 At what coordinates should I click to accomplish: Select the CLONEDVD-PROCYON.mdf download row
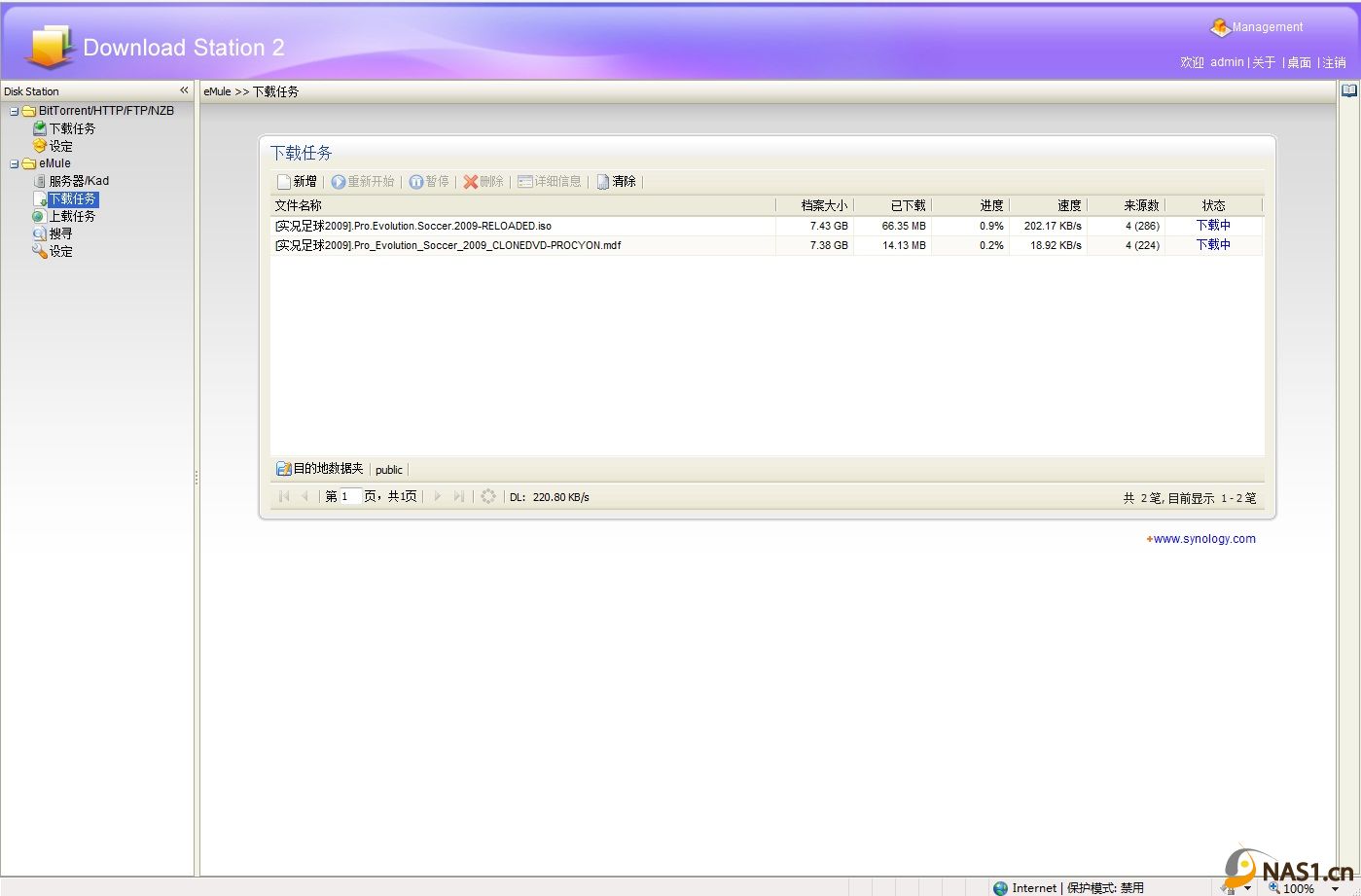[x=767, y=245]
